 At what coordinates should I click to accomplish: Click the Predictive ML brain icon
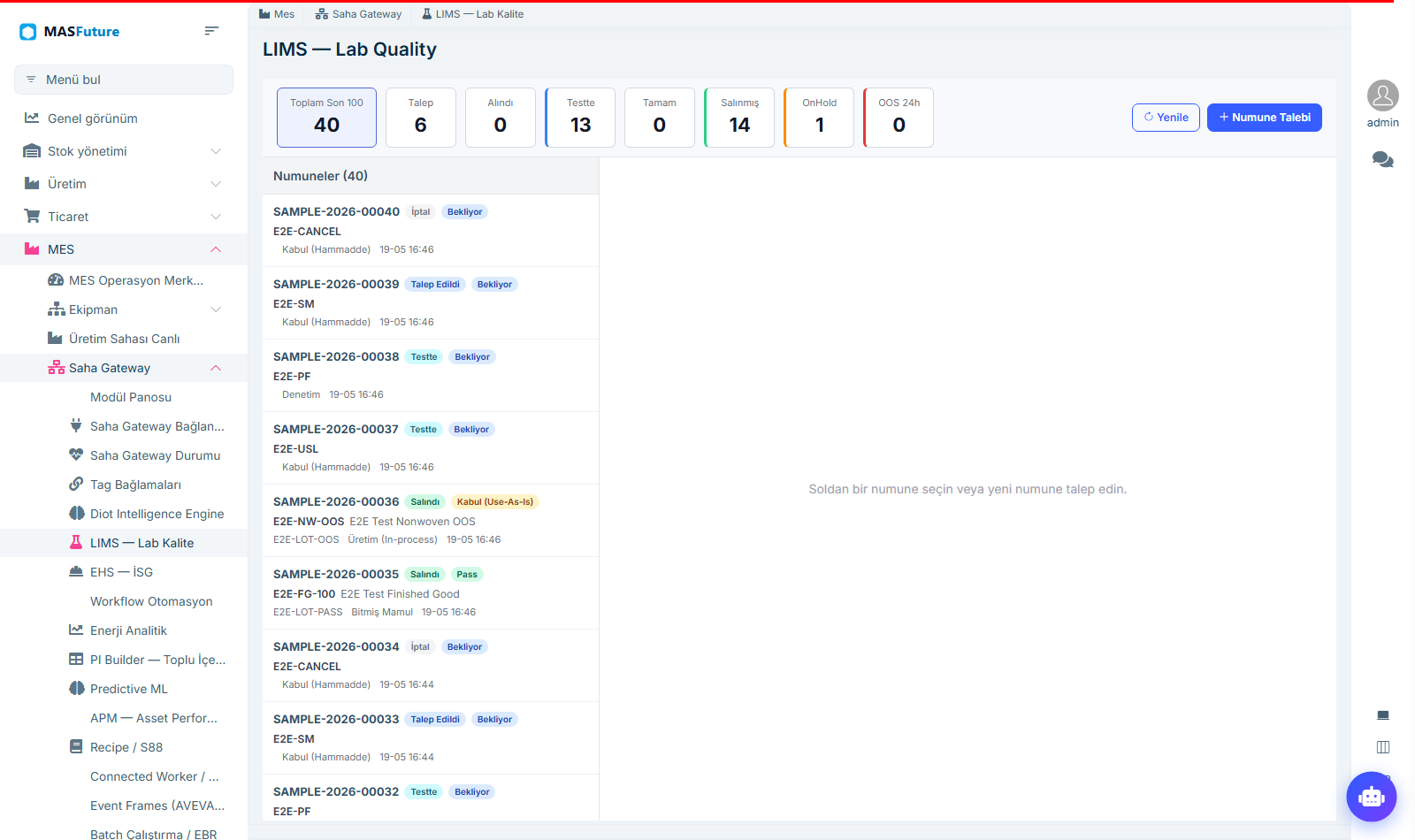pos(76,689)
